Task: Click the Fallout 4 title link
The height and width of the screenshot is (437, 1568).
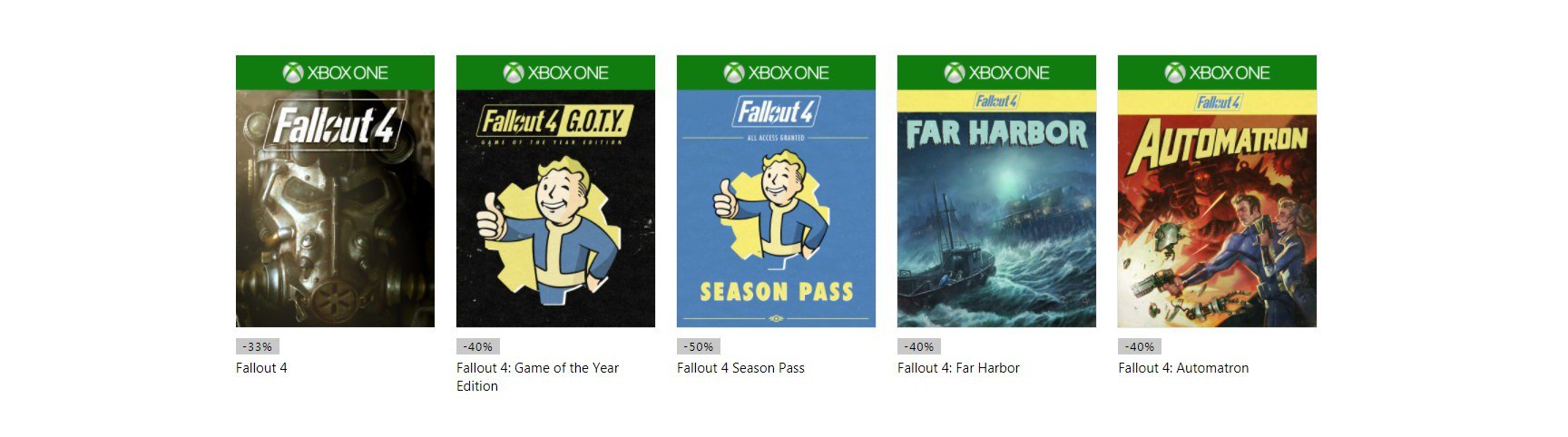Action: [x=261, y=368]
